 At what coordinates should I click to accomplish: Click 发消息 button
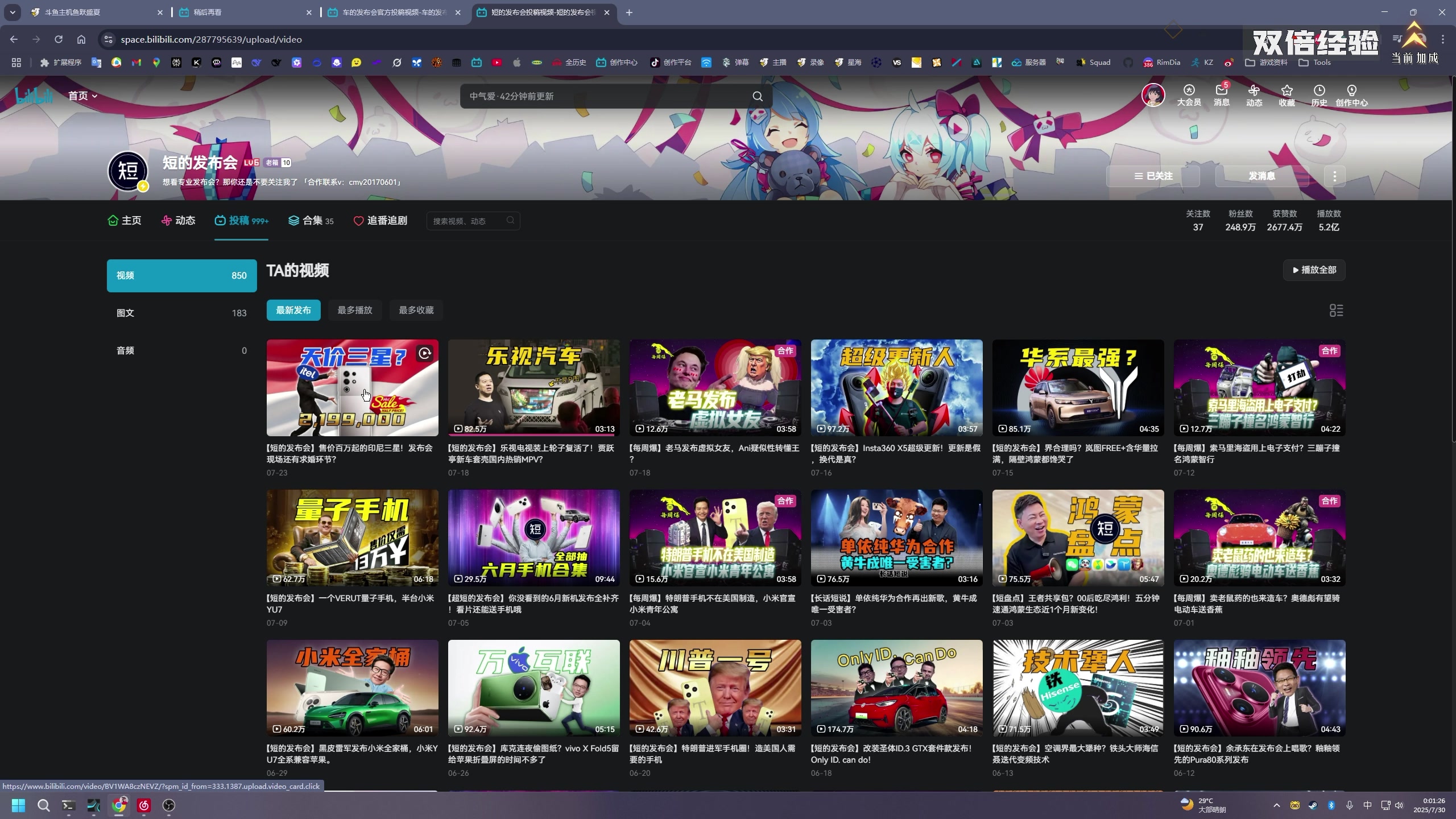click(1262, 176)
